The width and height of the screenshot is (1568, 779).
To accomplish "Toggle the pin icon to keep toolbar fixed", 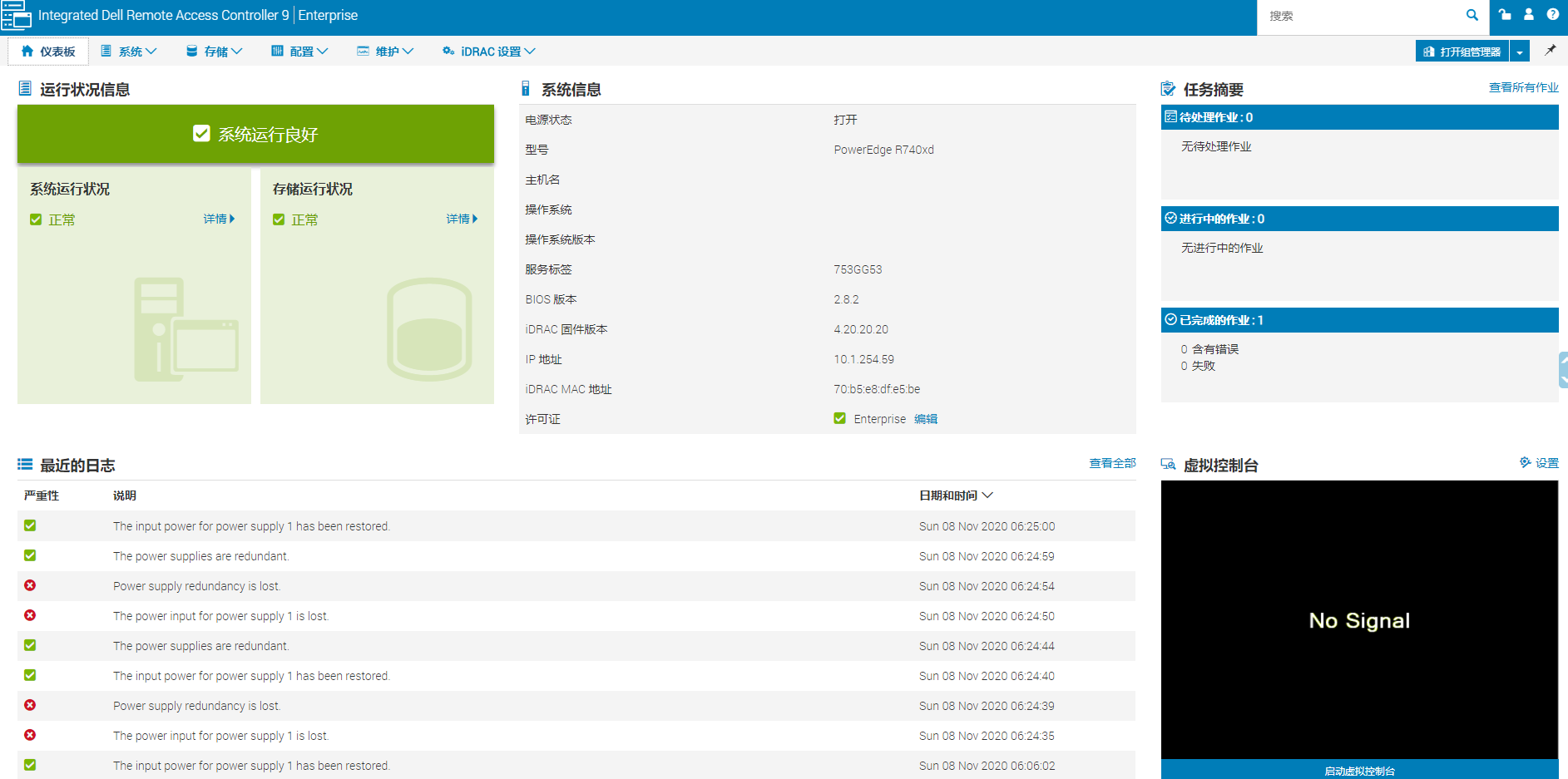I will [x=1551, y=51].
